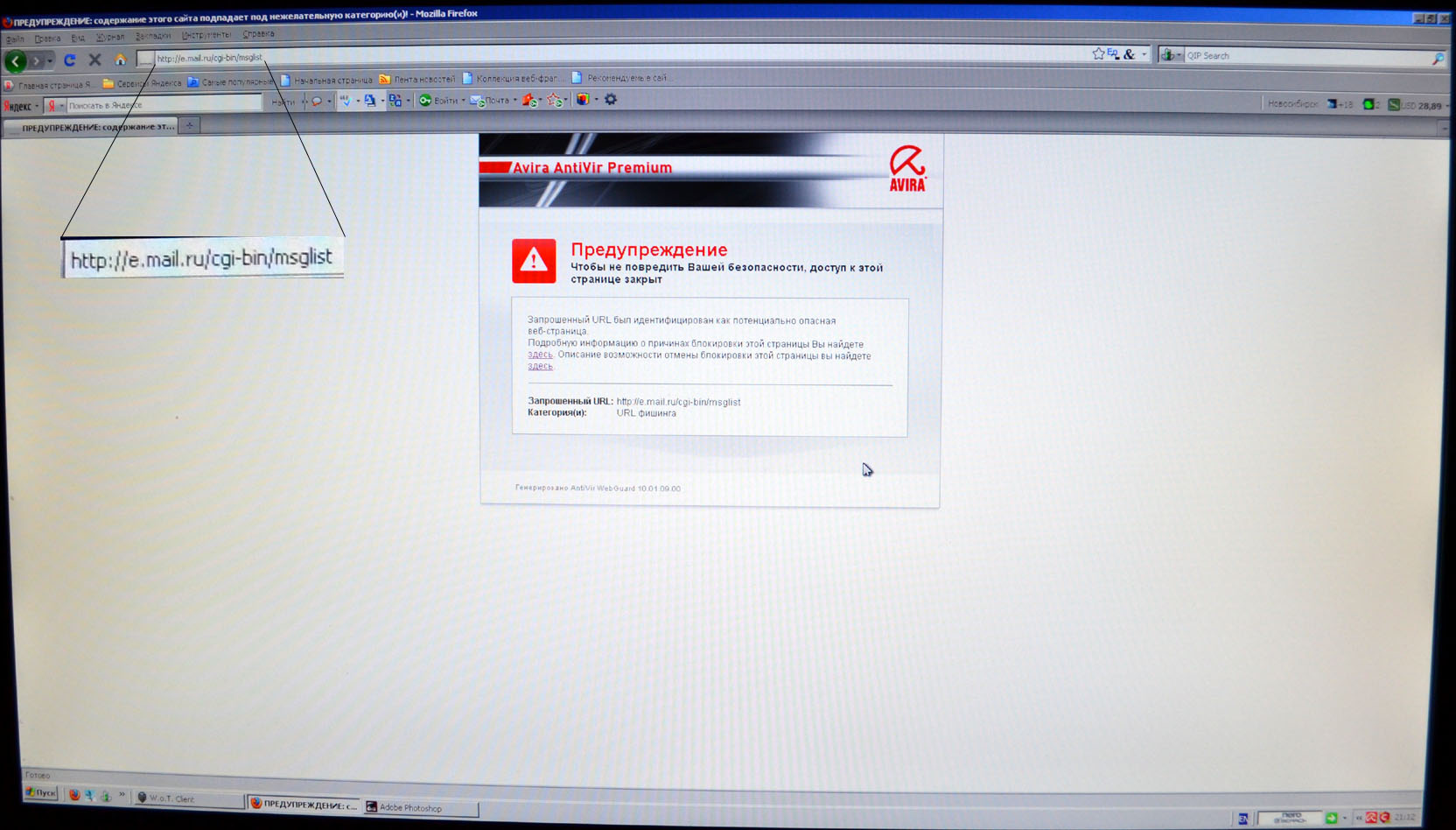
Task: Click the first здесь link about blocking reasons
Action: click(540, 355)
